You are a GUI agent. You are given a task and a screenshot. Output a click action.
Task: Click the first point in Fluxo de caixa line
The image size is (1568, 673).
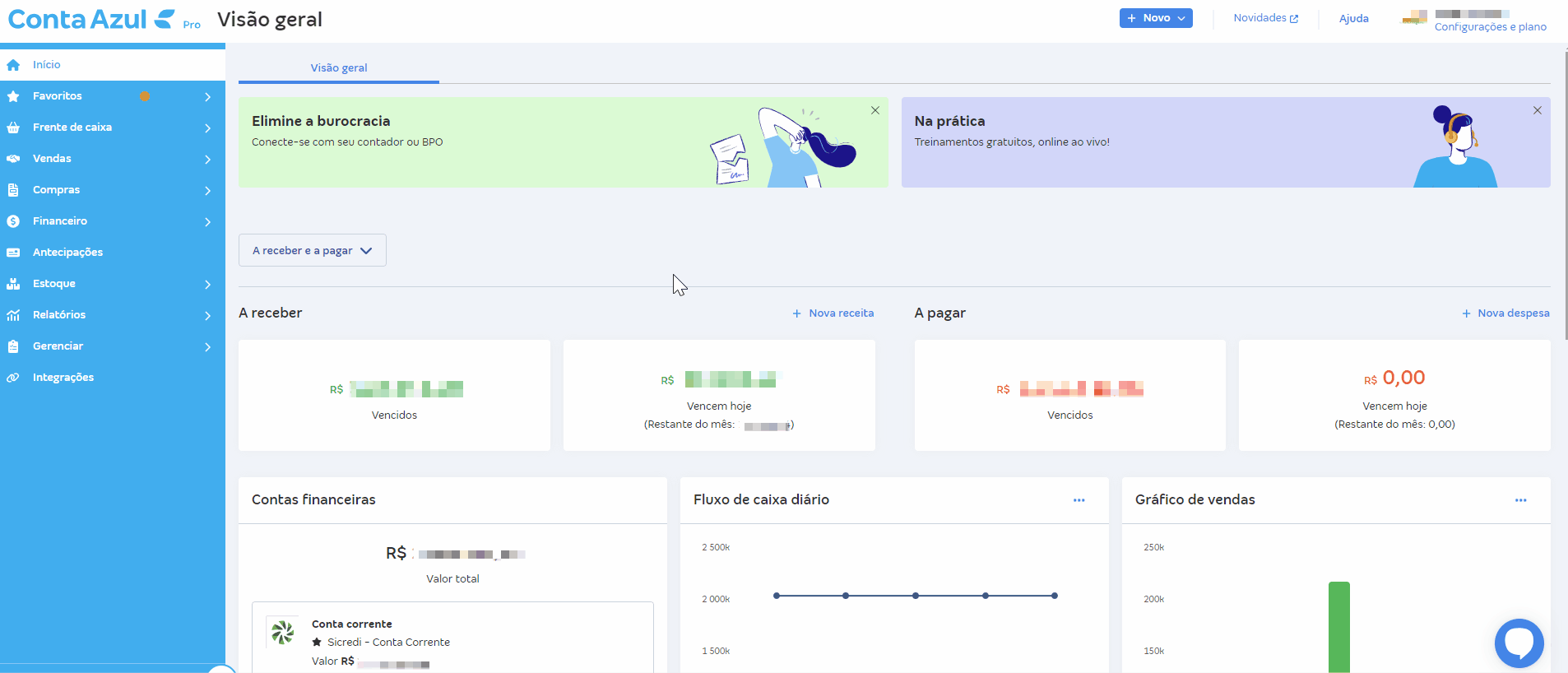click(x=777, y=596)
